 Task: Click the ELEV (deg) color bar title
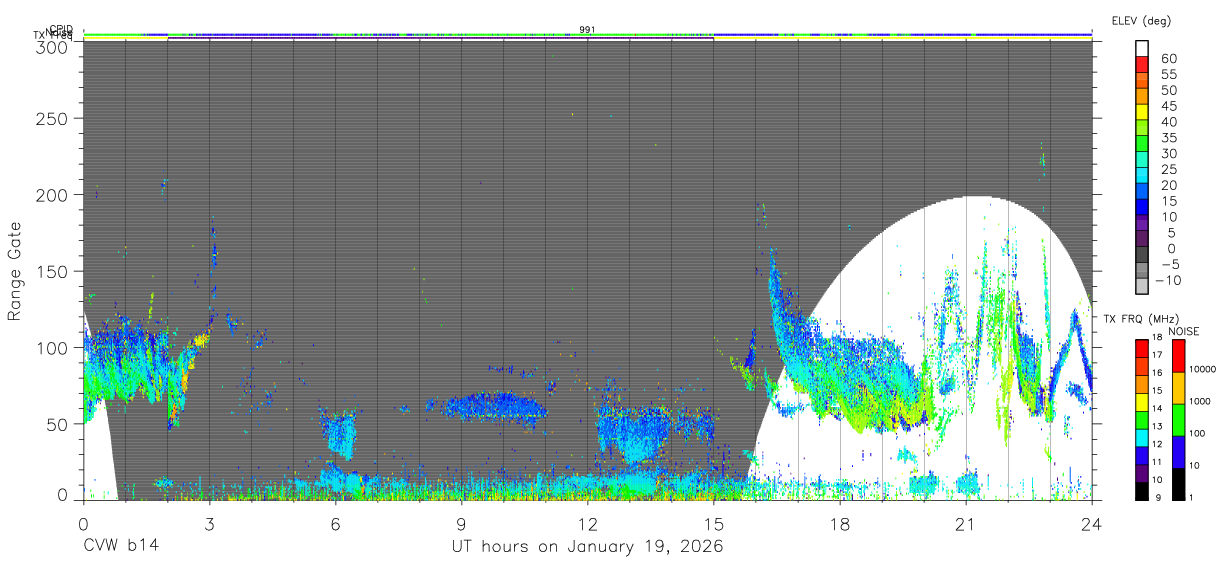[x=1141, y=20]
